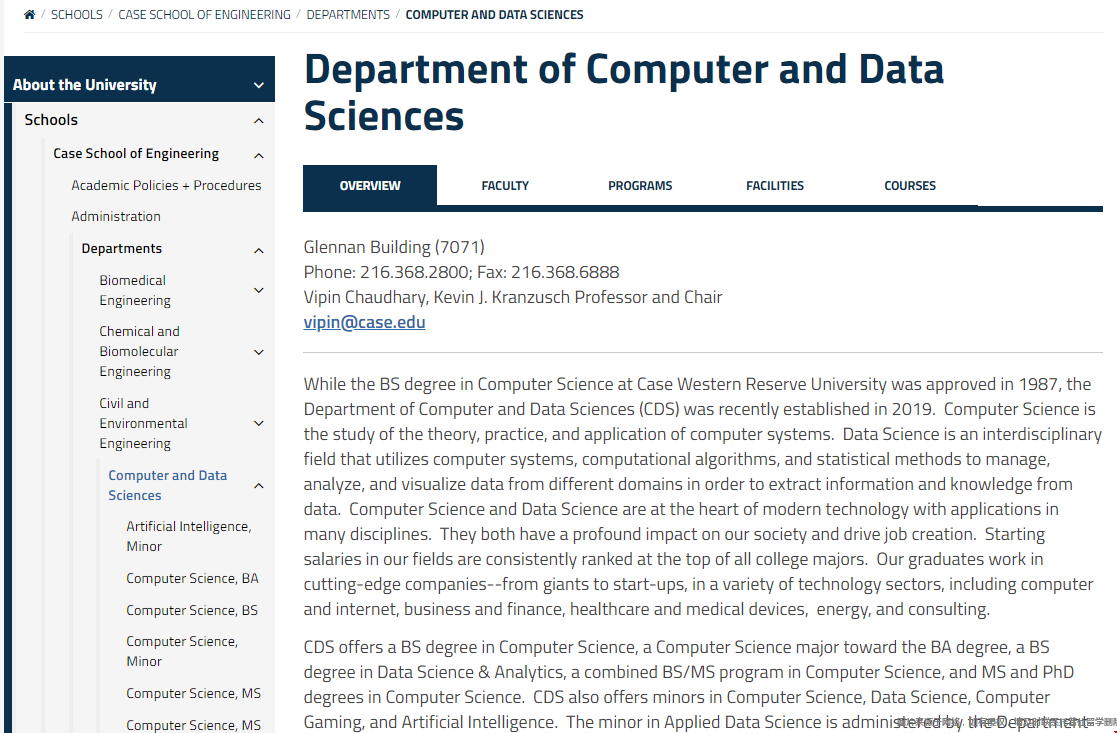The width and height of the screenshot is (1117, 733).
Task: Open Case School of Engineering breadcrumb
Action: (204, 15)
